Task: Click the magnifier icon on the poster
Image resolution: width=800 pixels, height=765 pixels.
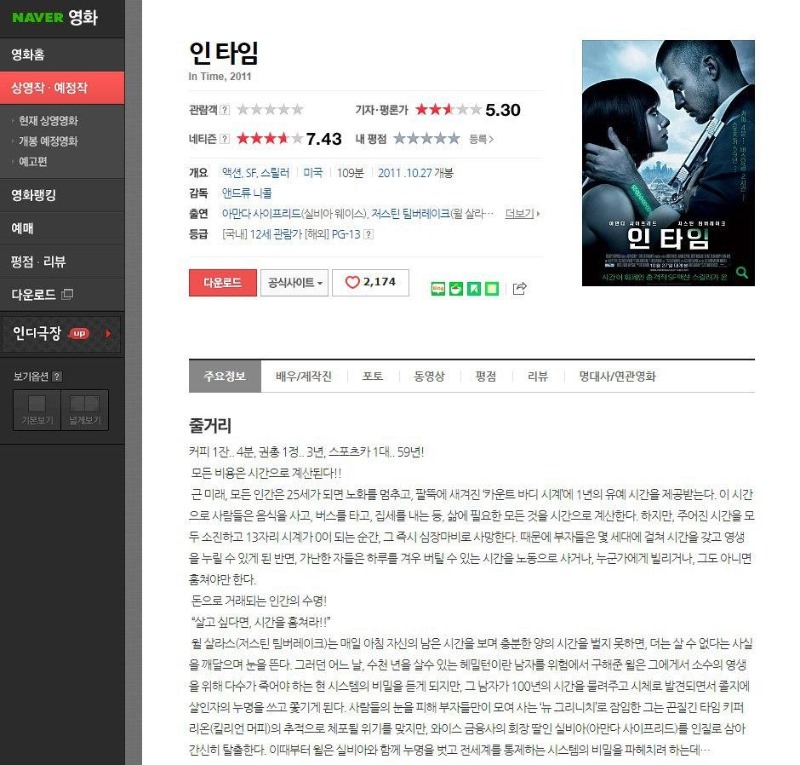Action: [742, 273]
